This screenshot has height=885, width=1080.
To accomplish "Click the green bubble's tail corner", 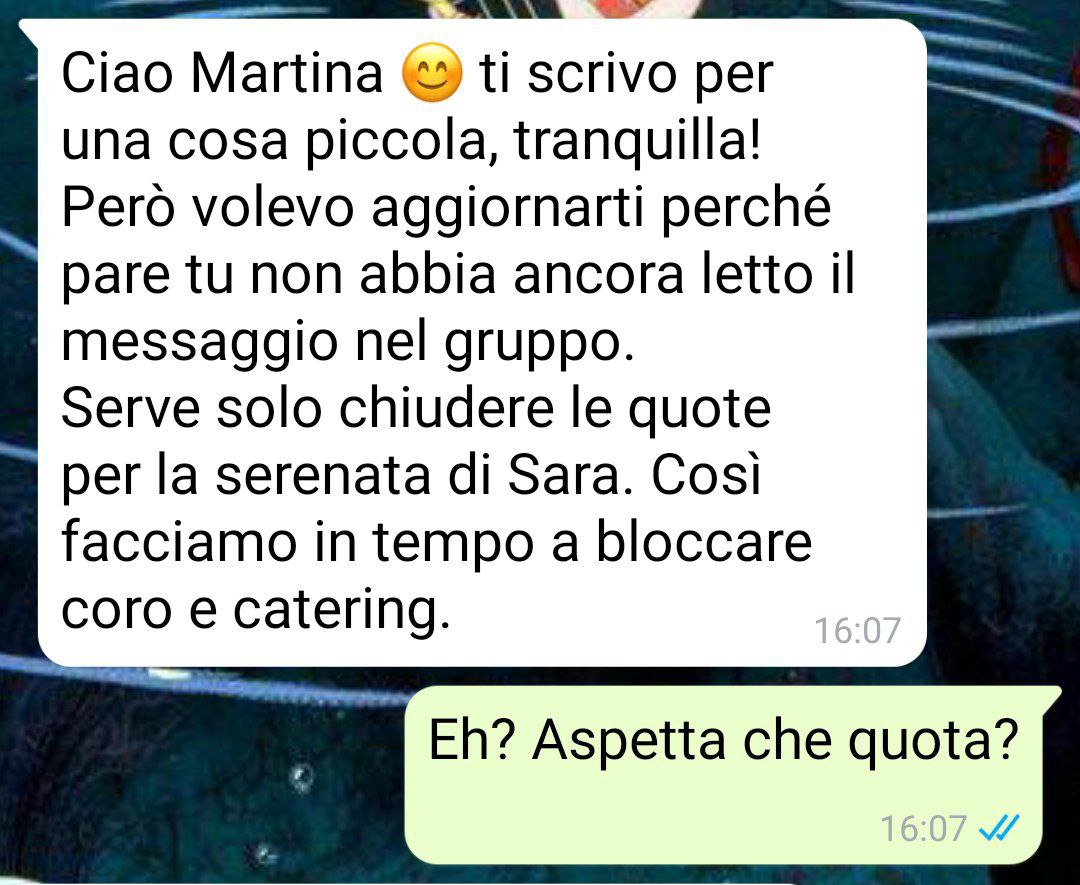I will [x=1052, y=696].
